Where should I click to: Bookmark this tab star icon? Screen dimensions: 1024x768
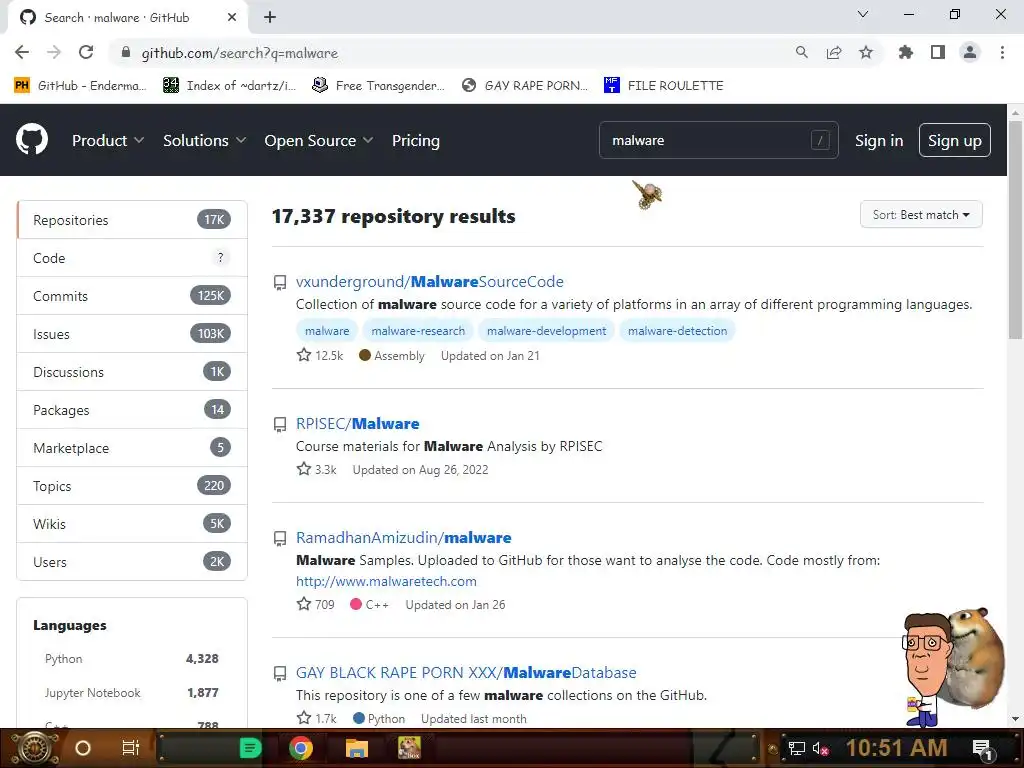tap(866, 52)
